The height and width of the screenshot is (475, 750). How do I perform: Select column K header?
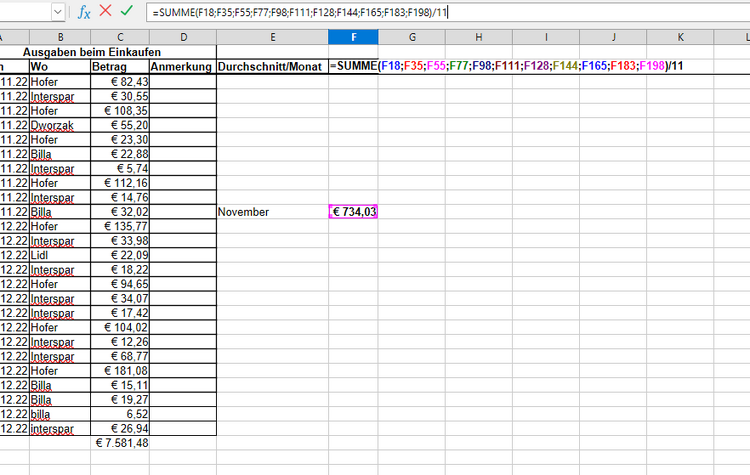point(680,37)
